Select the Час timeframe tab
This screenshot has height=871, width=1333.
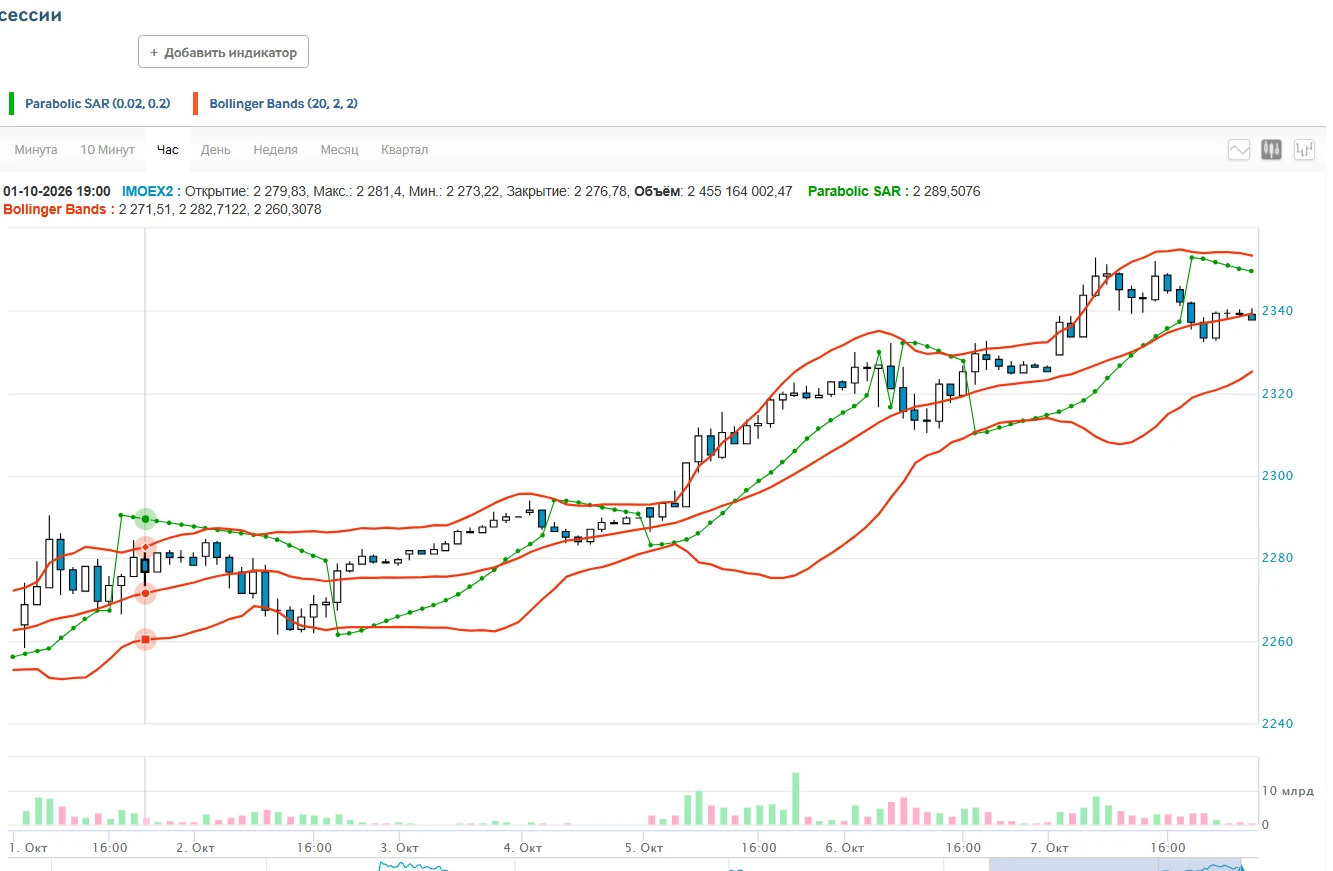pyautogui.click(x=168, y=150)
